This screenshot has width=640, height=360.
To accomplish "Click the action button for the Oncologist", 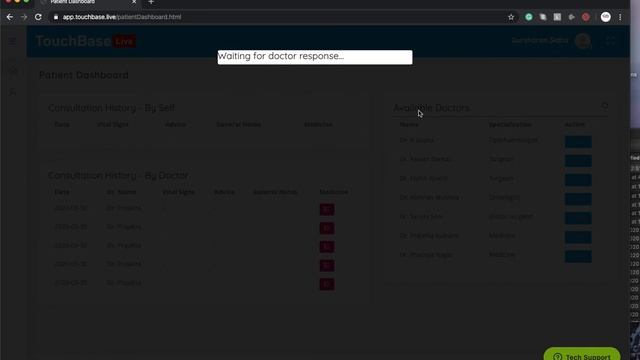I will tap(578, 199).
